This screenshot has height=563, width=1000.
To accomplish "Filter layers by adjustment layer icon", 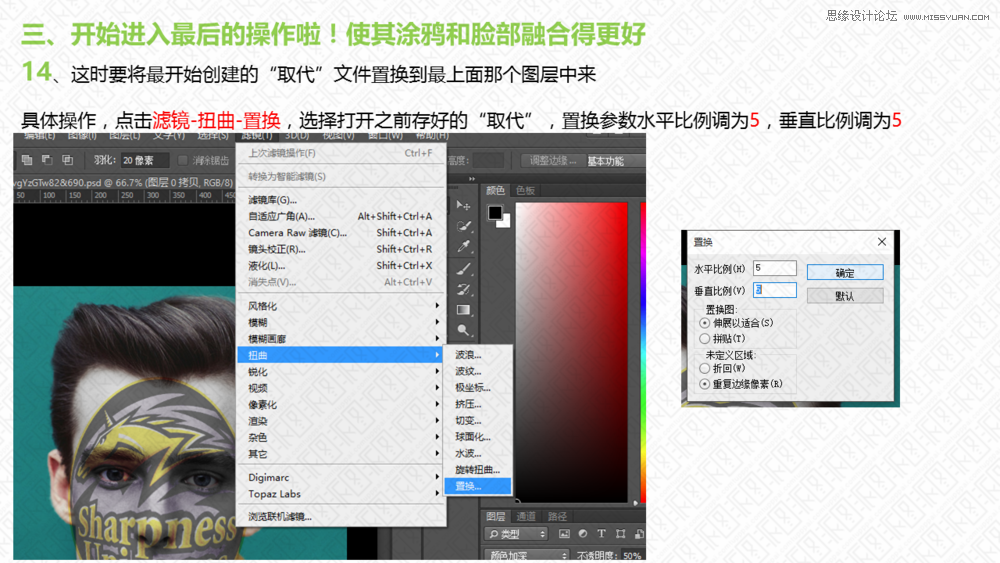I will 583,534.
